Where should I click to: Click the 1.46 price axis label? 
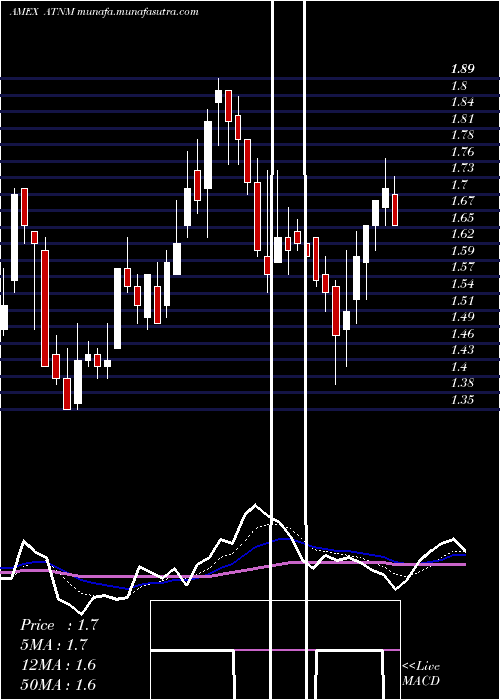click(462, 333)
